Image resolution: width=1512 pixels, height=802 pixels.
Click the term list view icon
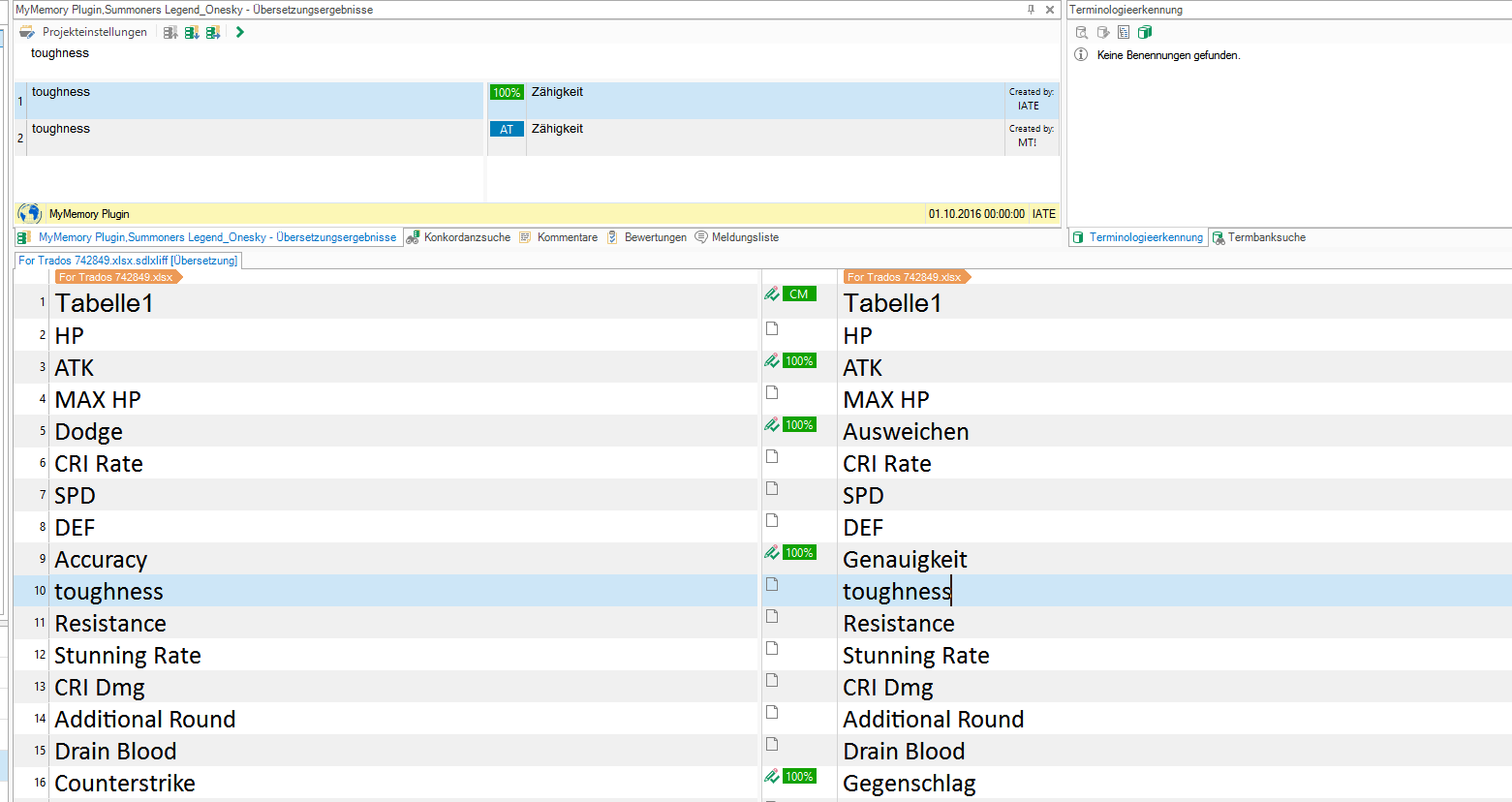1124,32
